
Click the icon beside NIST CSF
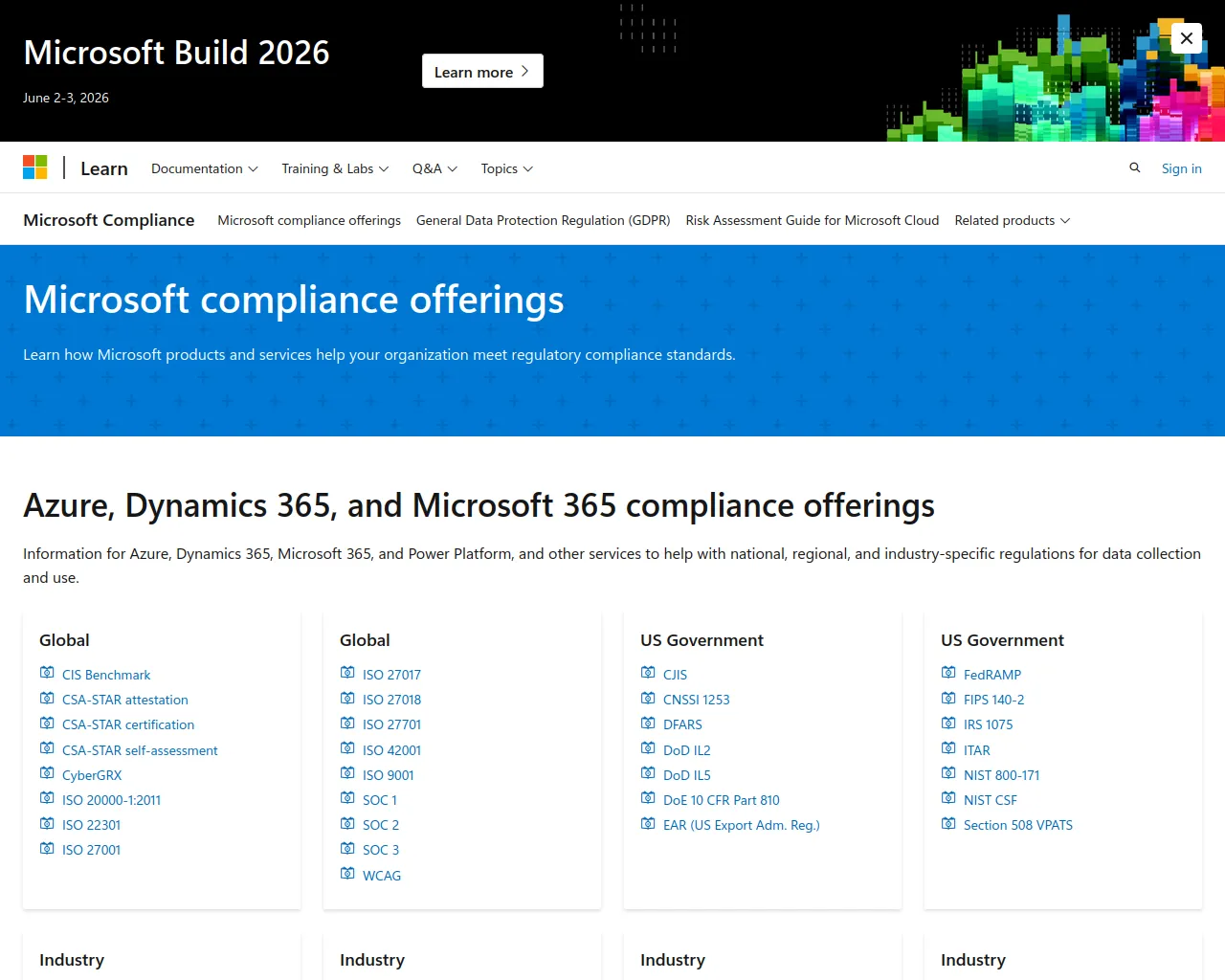pyautogui.click(x=948, y=798)
